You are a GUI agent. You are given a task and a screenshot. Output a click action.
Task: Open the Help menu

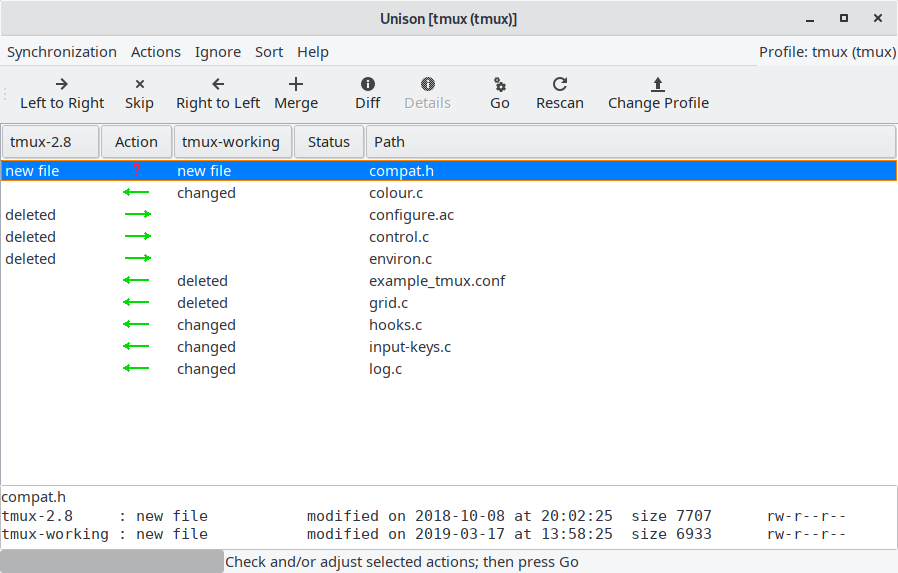click(313, 52)
